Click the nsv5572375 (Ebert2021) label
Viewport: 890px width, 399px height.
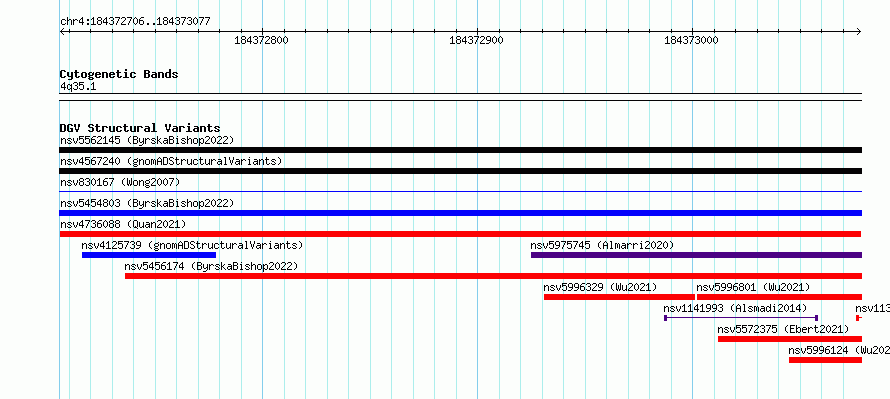[783, 329]
